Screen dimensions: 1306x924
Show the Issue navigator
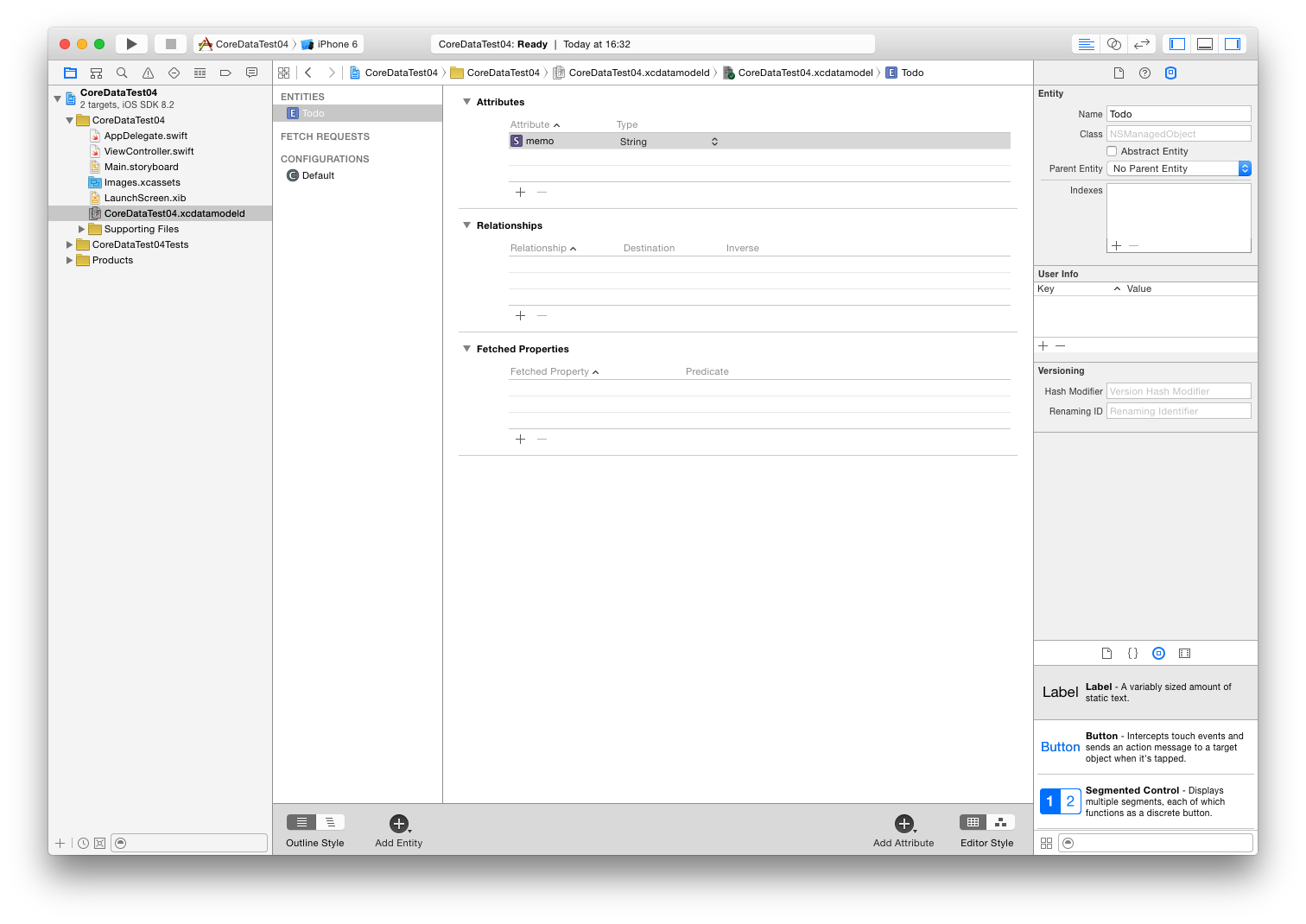(148, 73)
